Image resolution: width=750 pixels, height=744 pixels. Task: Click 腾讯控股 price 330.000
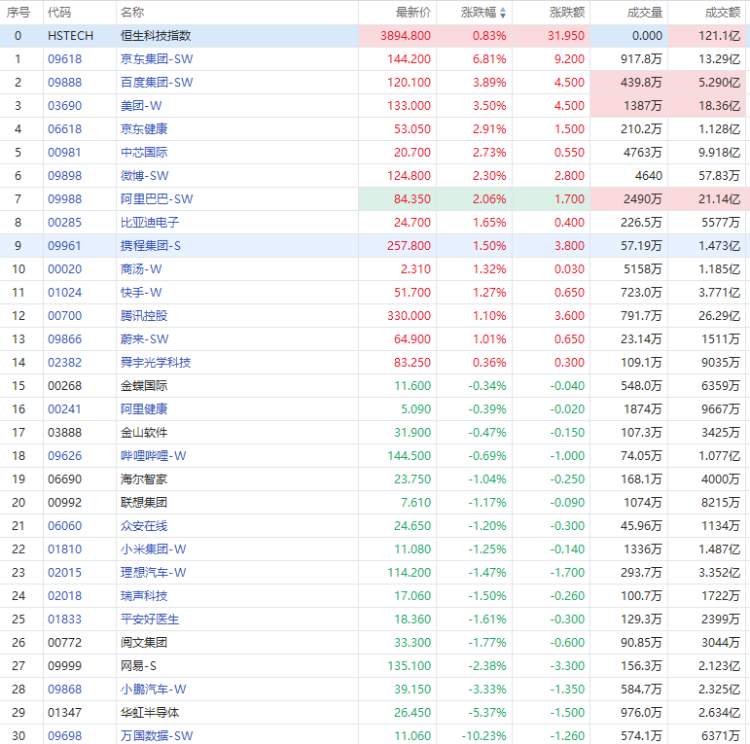[409, 316]
